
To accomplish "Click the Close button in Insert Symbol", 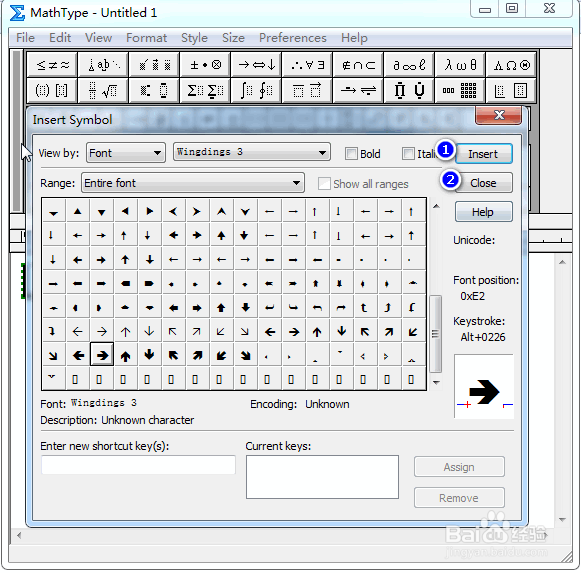I will point(484,183).
